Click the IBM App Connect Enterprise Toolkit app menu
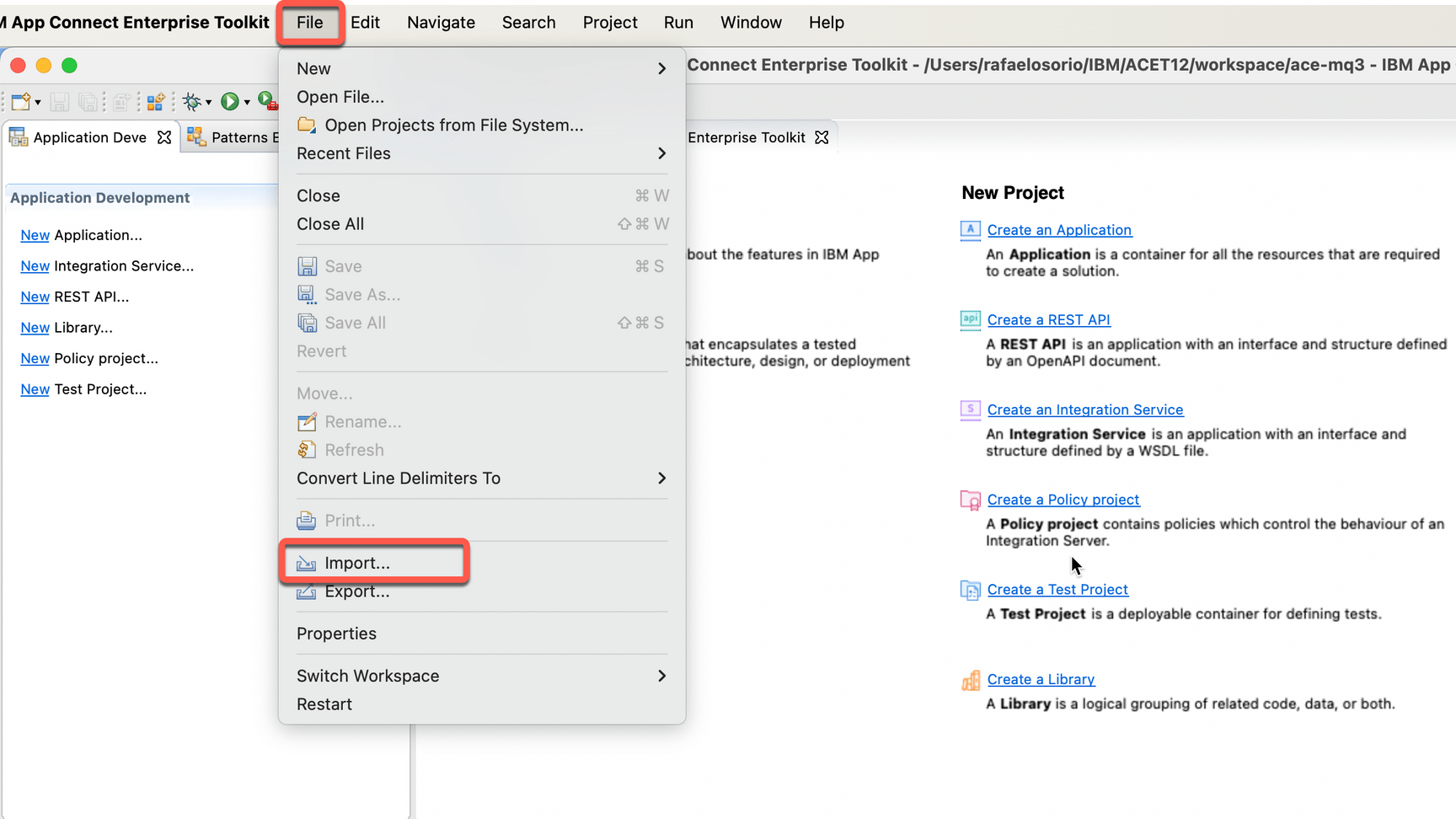Image resolution: width=1456 pixels, height=819 pixels. click(x=136, y=23)
